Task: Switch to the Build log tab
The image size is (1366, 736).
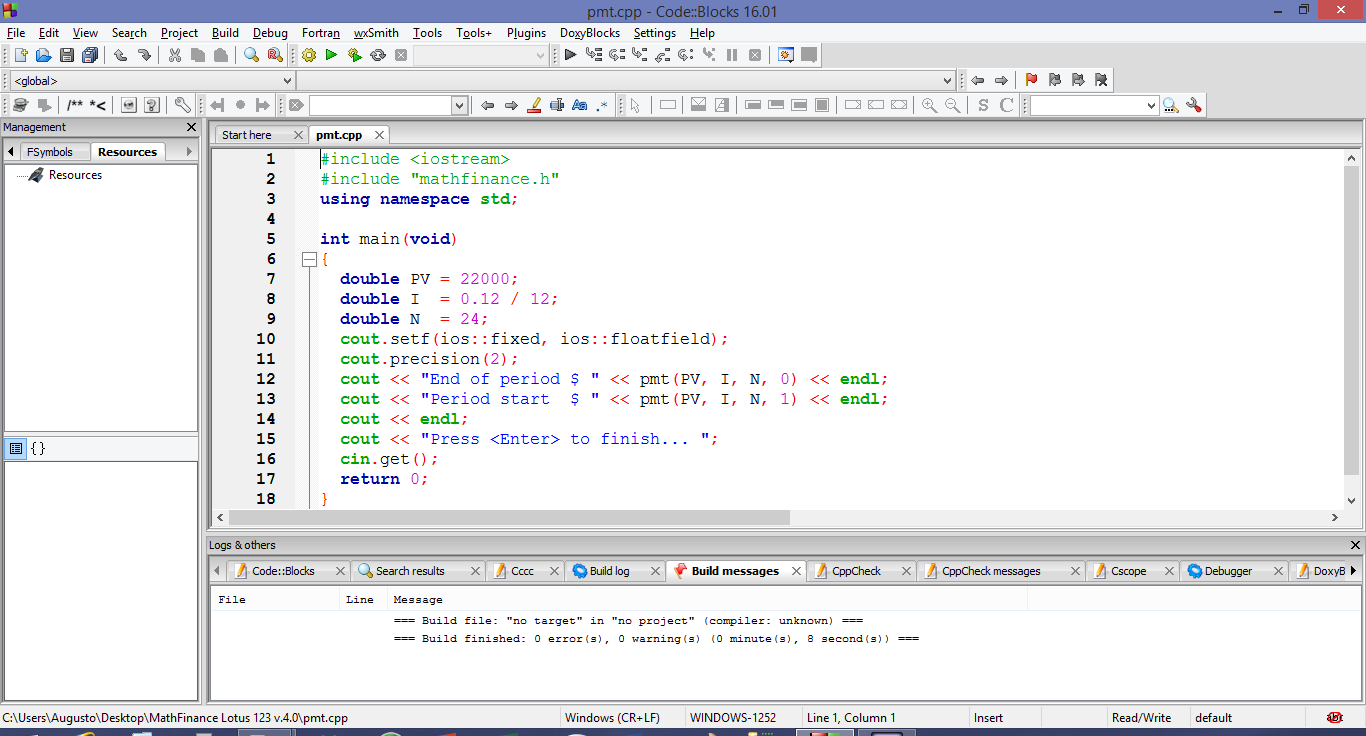Action: coord(609,571)
